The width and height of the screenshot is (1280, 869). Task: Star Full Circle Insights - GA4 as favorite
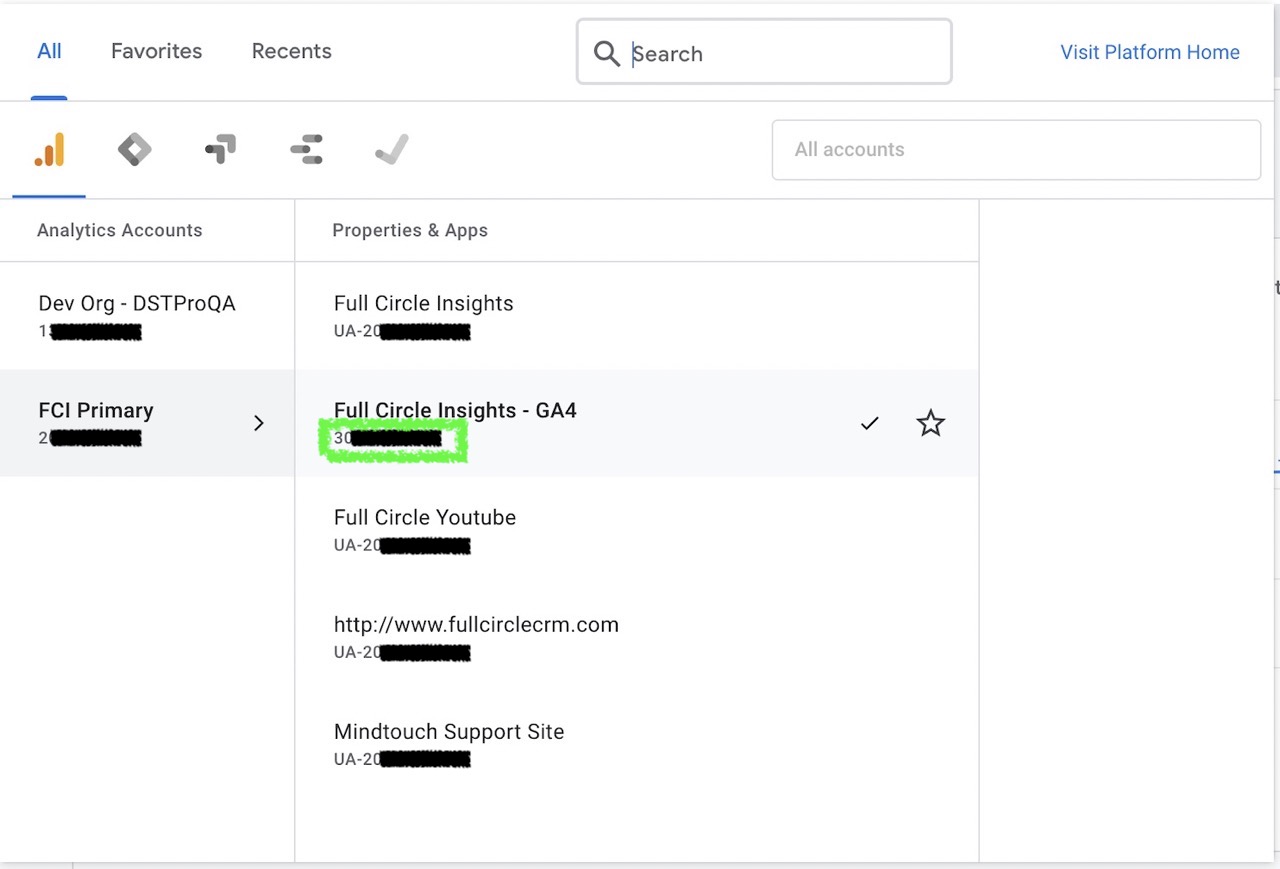tap(930, 423)
